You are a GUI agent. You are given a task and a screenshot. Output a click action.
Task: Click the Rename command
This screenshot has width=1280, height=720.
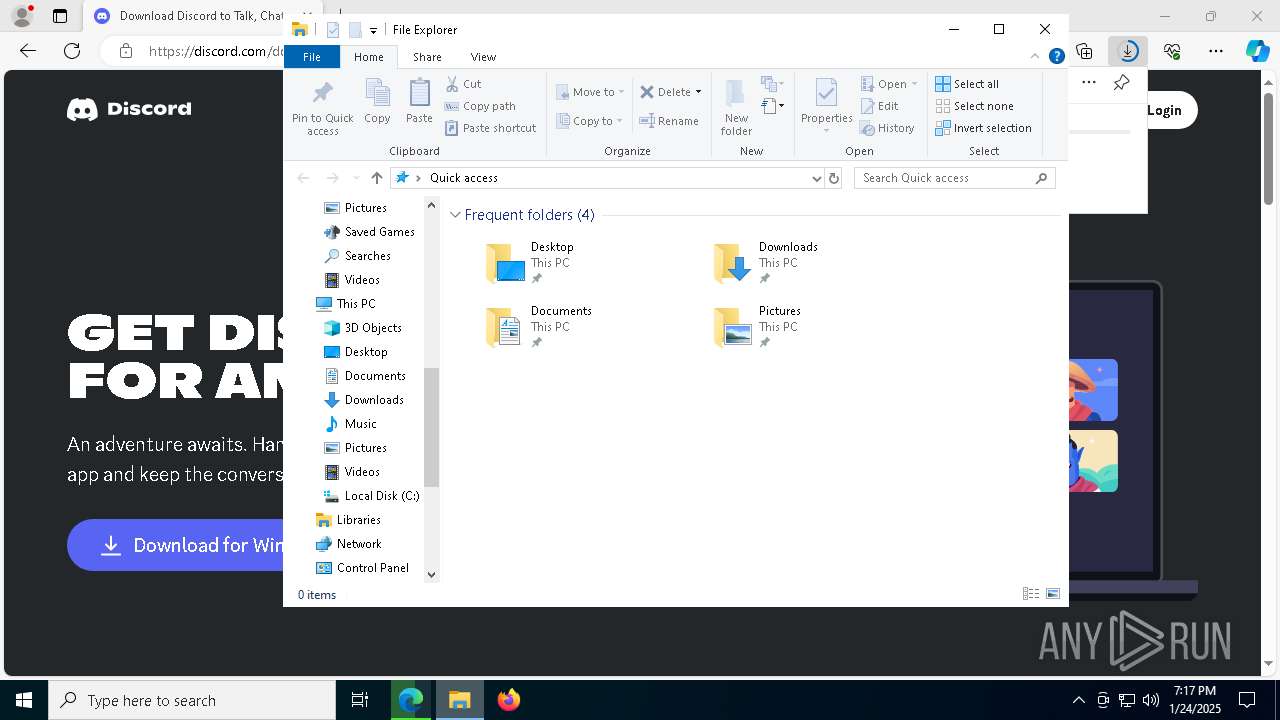tap(669, 121)
